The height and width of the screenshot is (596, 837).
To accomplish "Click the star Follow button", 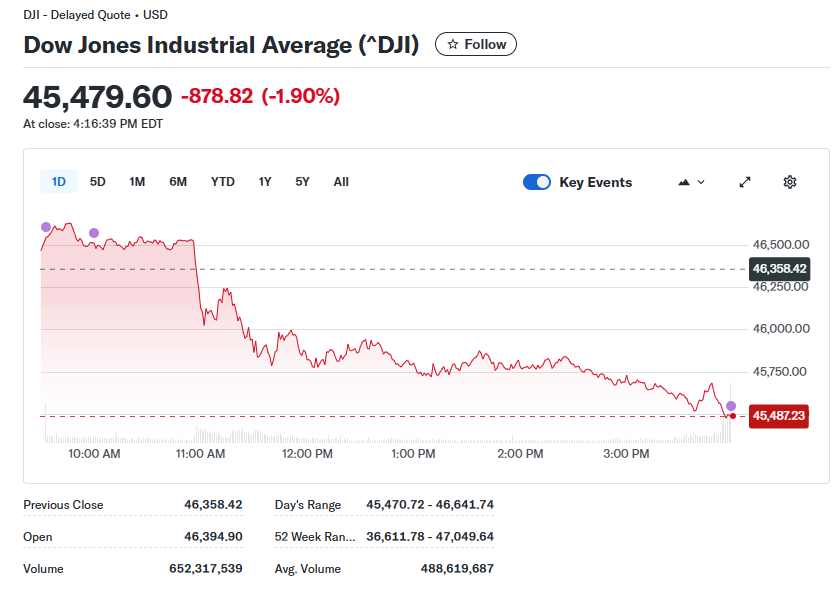I will pyautogui.click(x=476, y=44).
